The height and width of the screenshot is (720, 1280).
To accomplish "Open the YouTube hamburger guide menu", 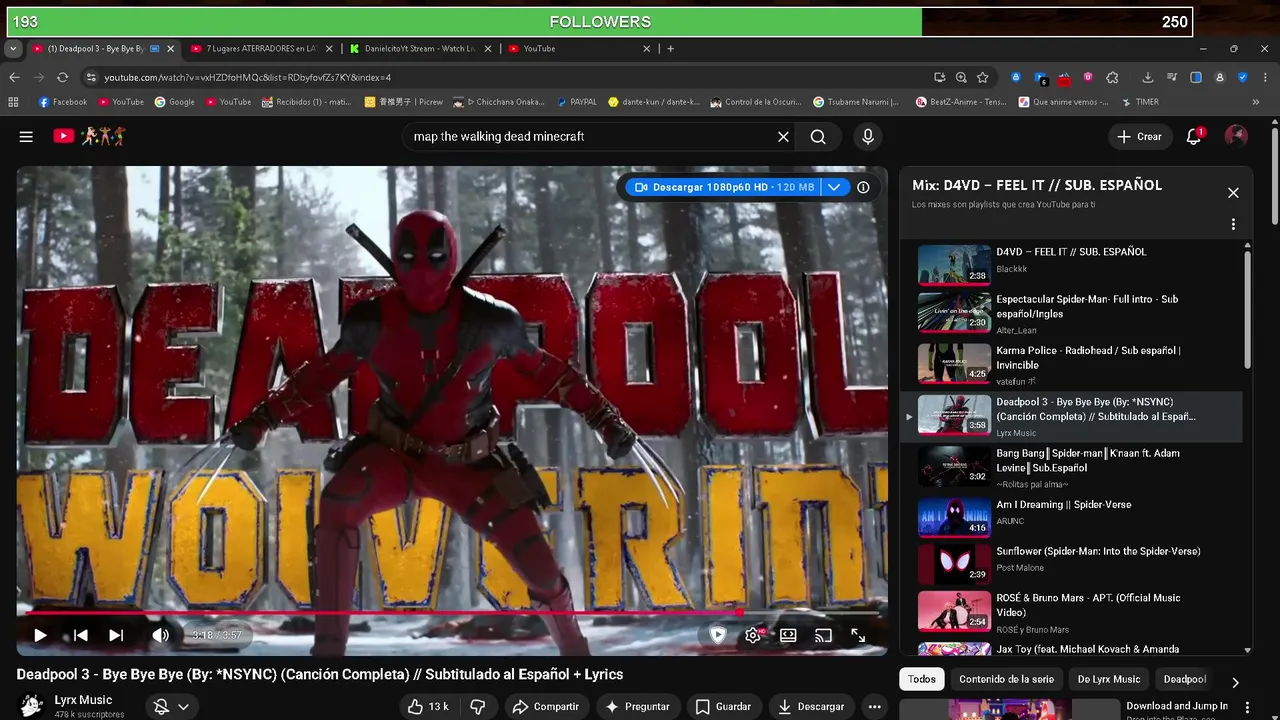I will (x=26, y=137).
